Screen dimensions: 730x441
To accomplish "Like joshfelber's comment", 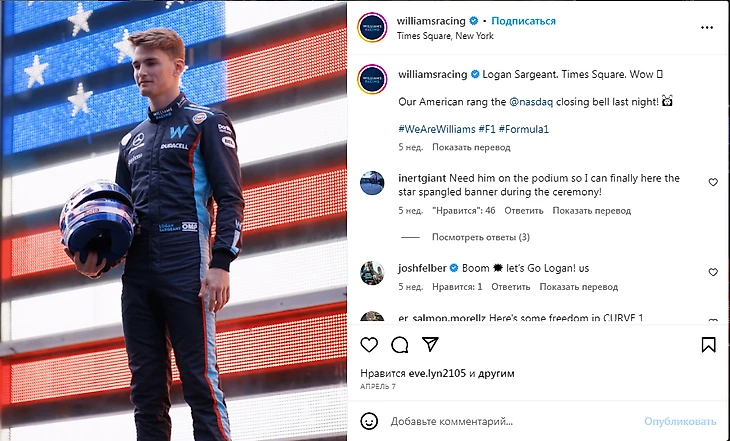I will (x=713, y=272).
